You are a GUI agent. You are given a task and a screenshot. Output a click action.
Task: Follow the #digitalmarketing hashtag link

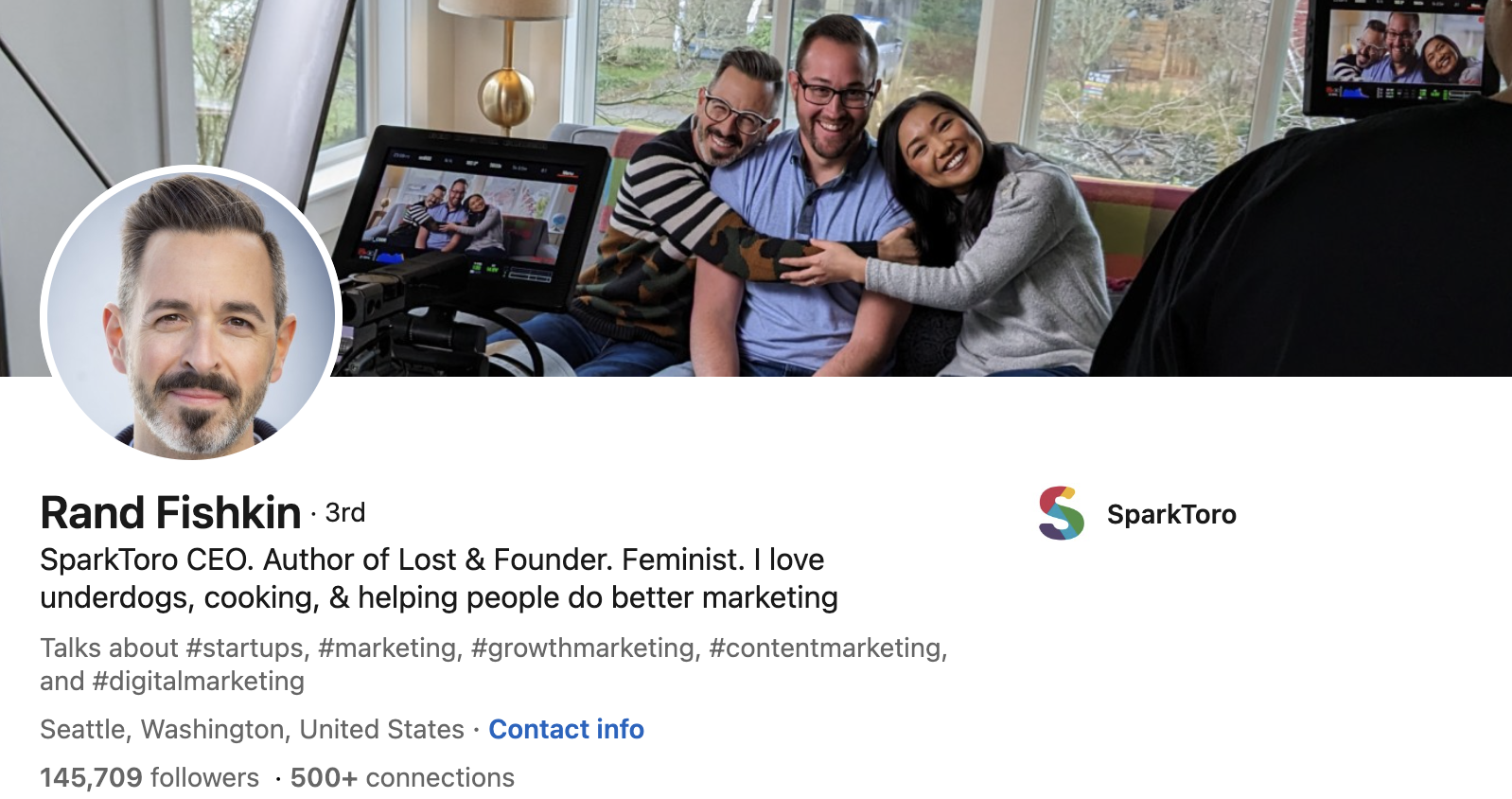pyautogui.click(x=199, y=681)
